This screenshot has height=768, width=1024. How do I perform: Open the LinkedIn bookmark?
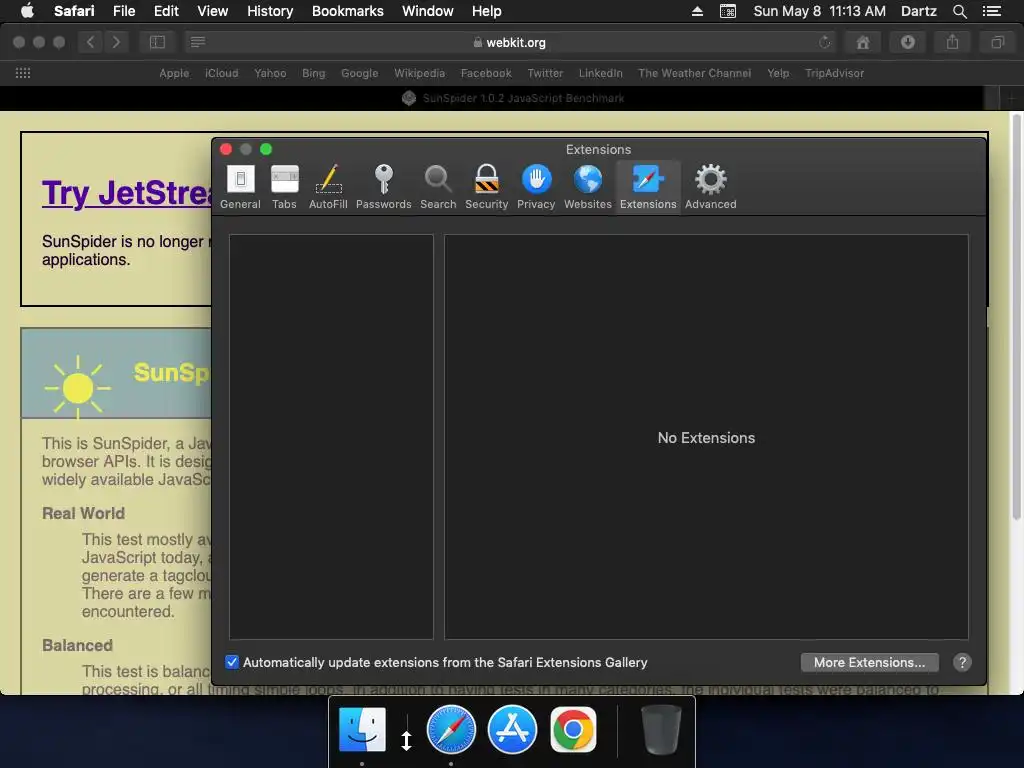600,73
